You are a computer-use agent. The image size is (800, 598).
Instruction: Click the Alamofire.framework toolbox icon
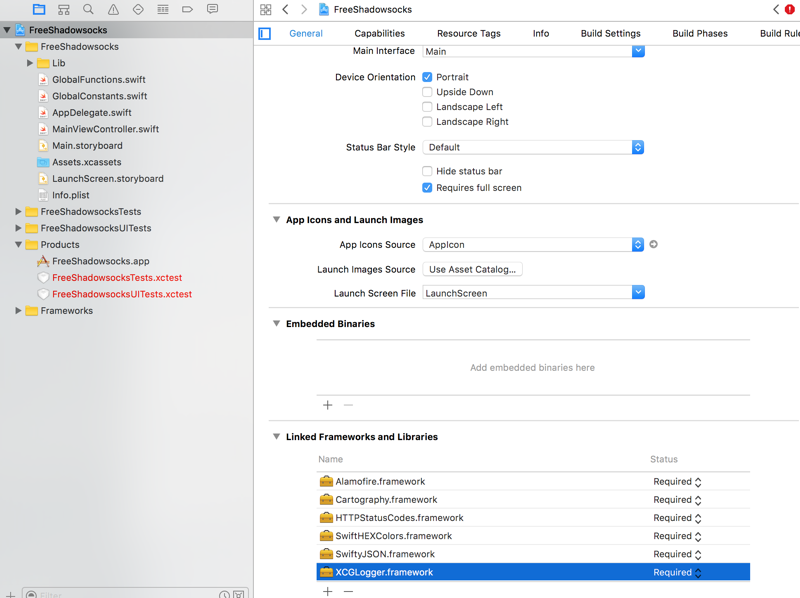coord(326,481)
